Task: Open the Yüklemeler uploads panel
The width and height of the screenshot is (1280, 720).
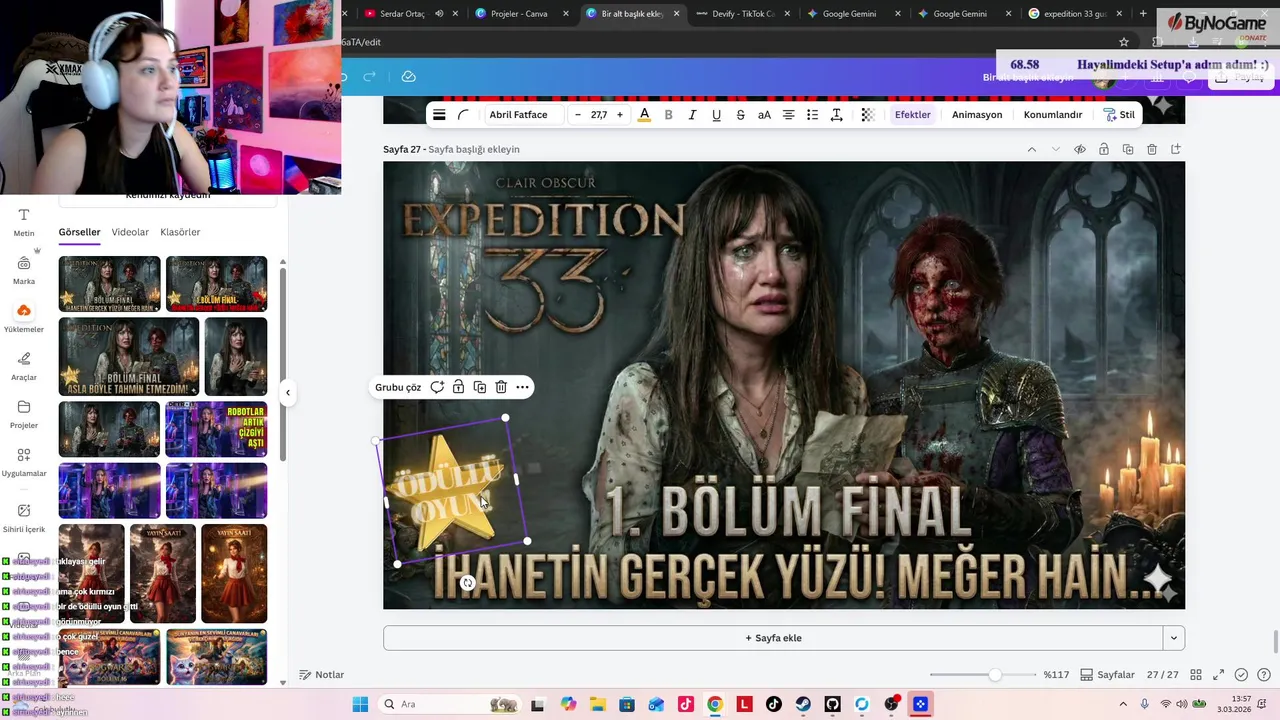Action: (x=24, y=318)
